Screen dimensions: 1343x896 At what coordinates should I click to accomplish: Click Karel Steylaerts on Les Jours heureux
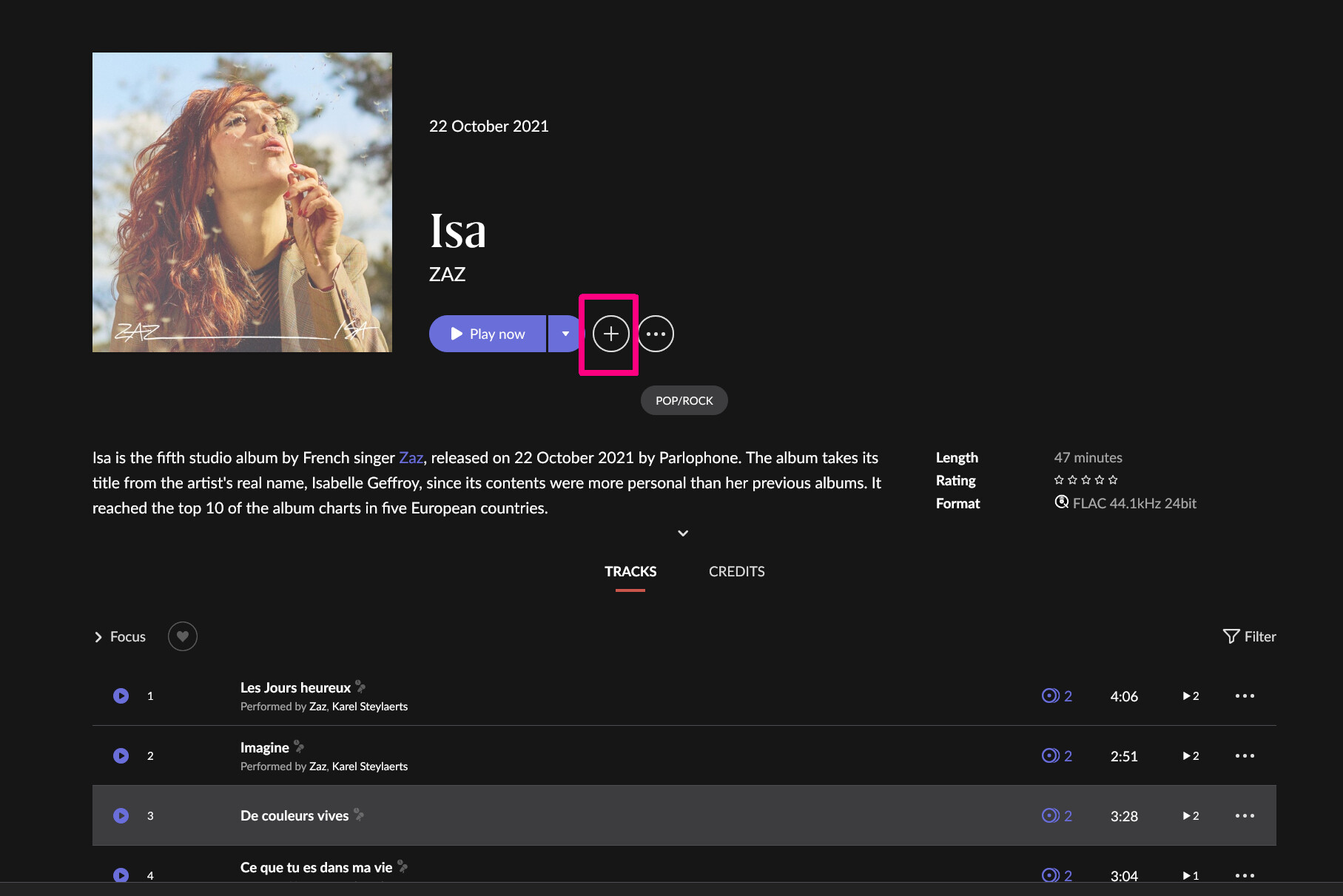coord(370,707)
